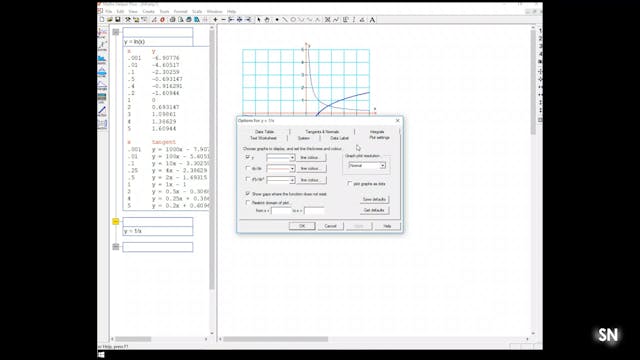Select the Plot settings tab
The image size is (640, 360).
click(379, 138)
